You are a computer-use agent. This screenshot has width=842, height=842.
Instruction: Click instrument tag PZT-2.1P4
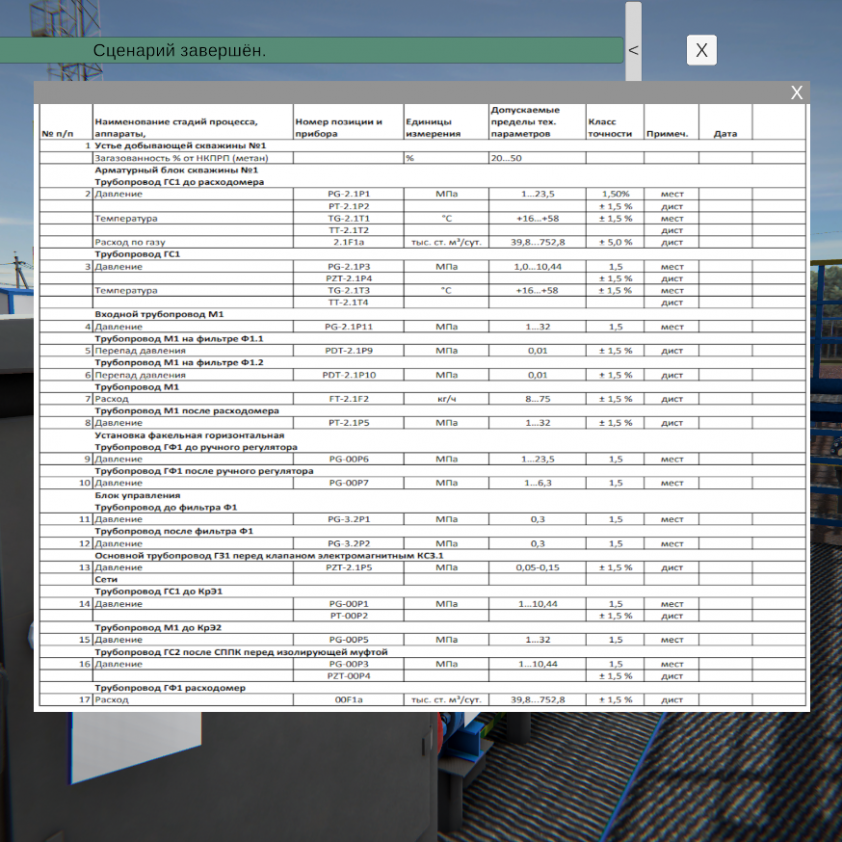point(349,278)
